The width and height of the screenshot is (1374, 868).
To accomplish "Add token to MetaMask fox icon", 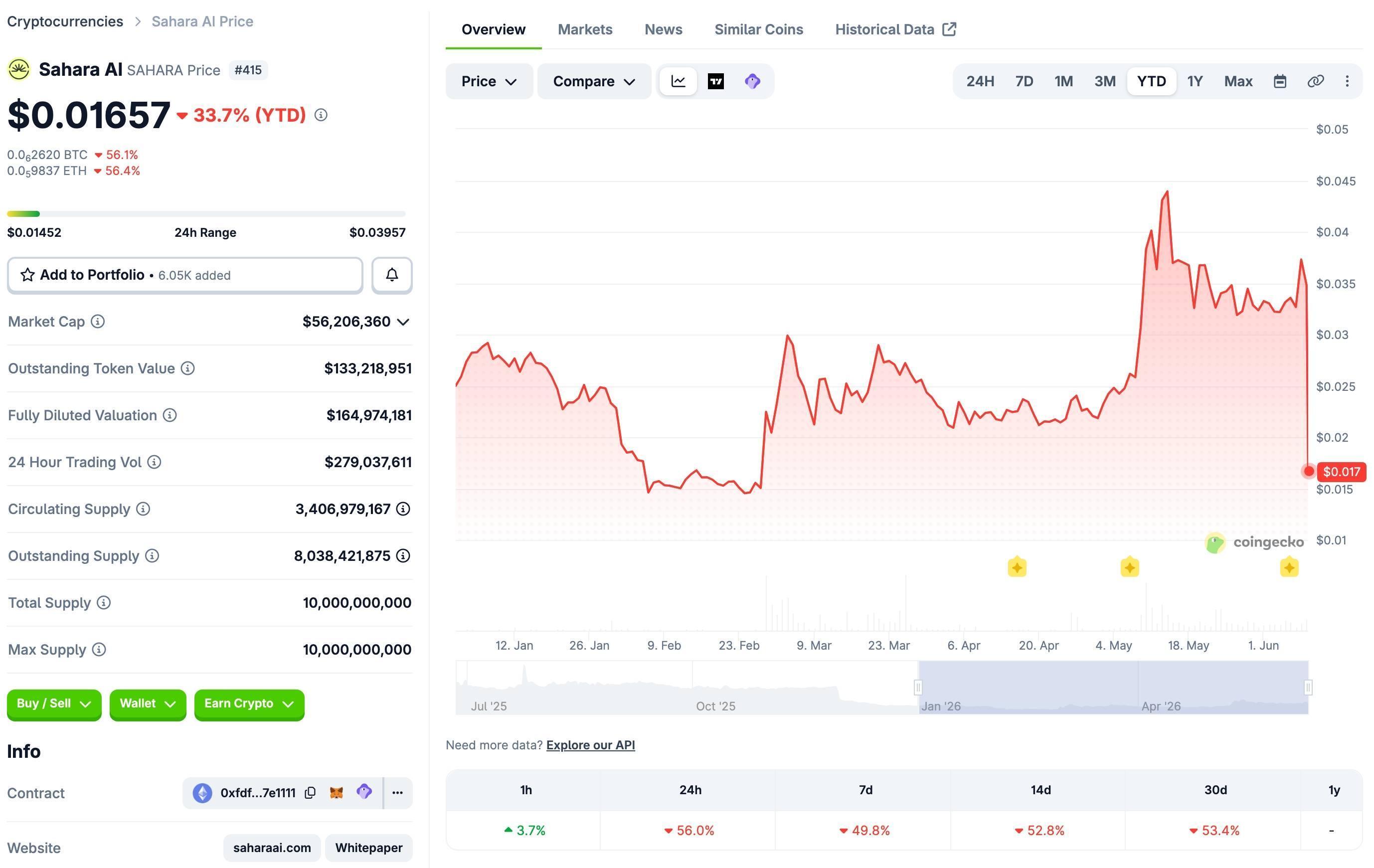I will pos(337,793).
